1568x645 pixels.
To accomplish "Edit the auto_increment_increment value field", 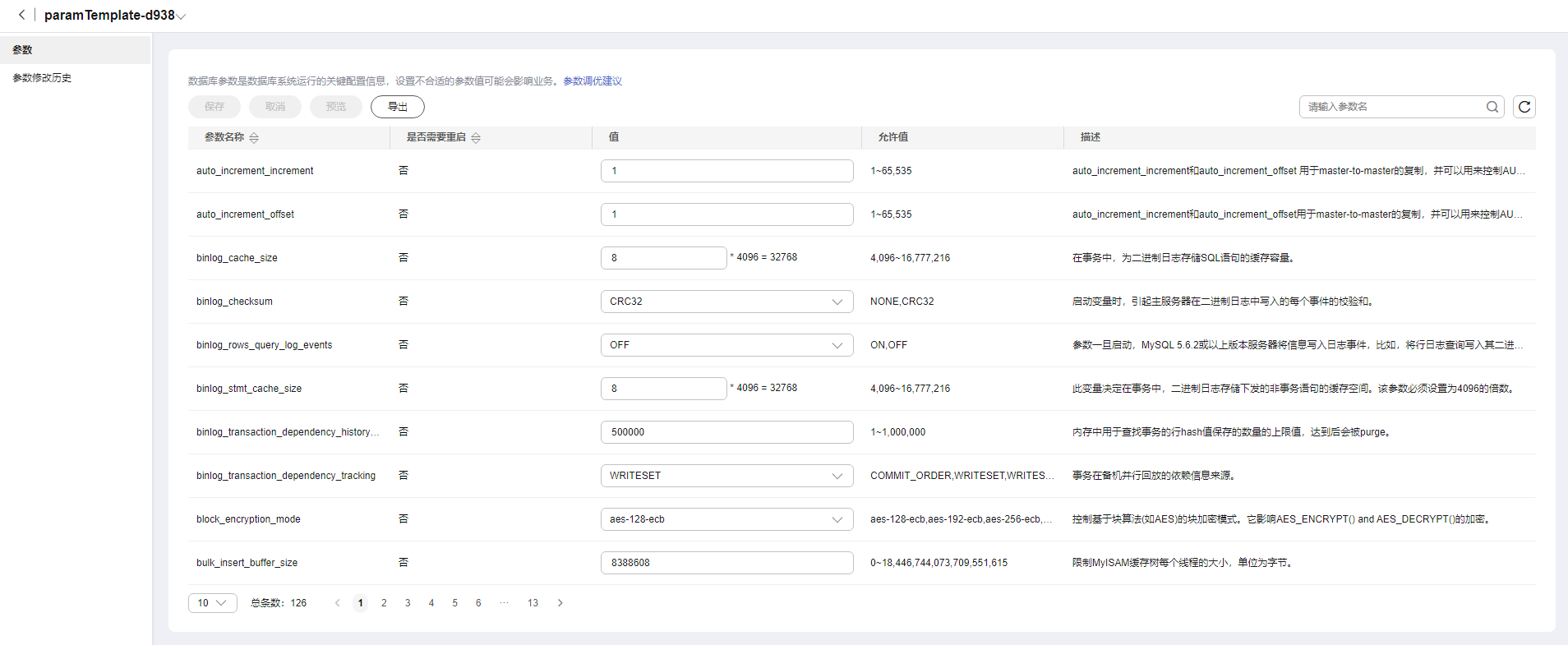I will [x=727, y=171].
